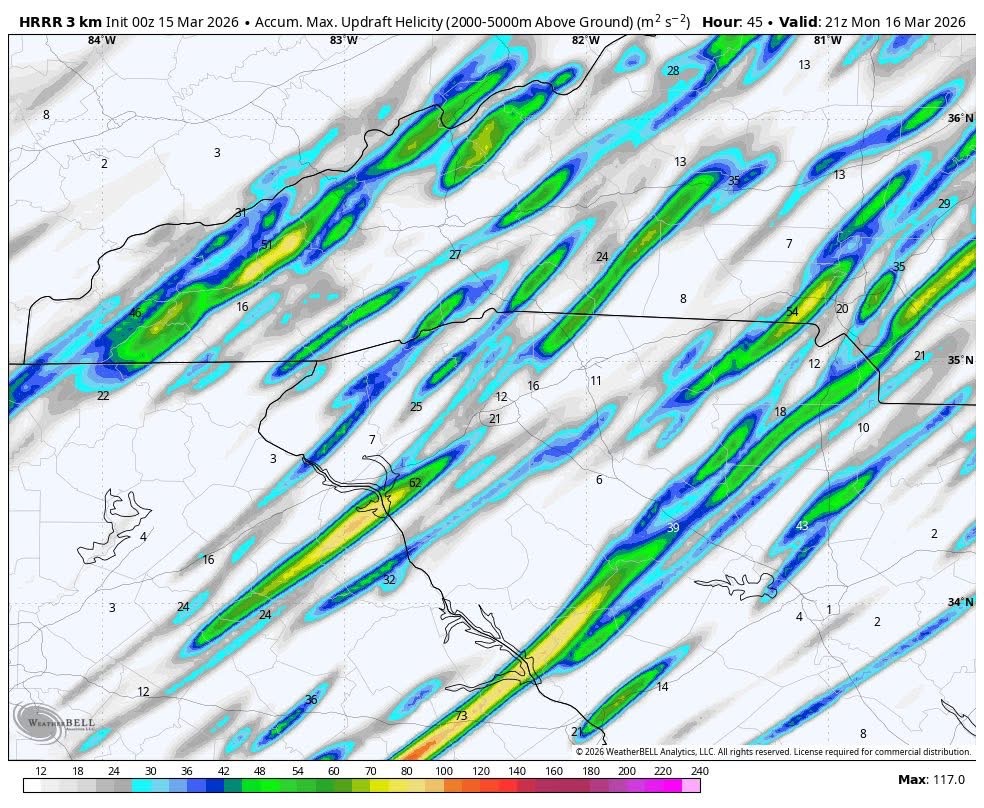Image resolution: width=984 pixels, height=808 pixels.
Task: Click the HRRR 3 km title text
Action: tap(60, 22)
